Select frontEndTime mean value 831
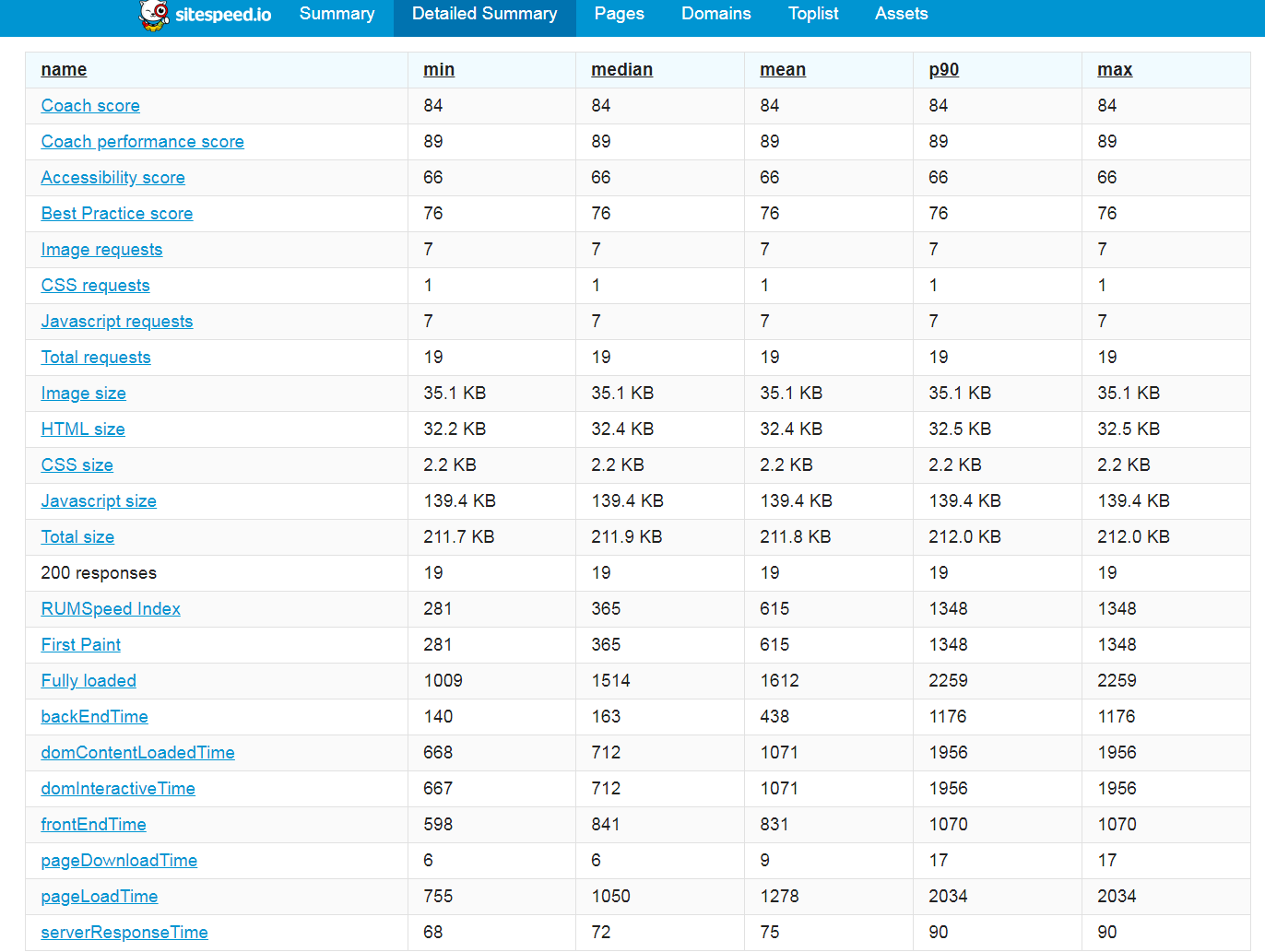 774,825
